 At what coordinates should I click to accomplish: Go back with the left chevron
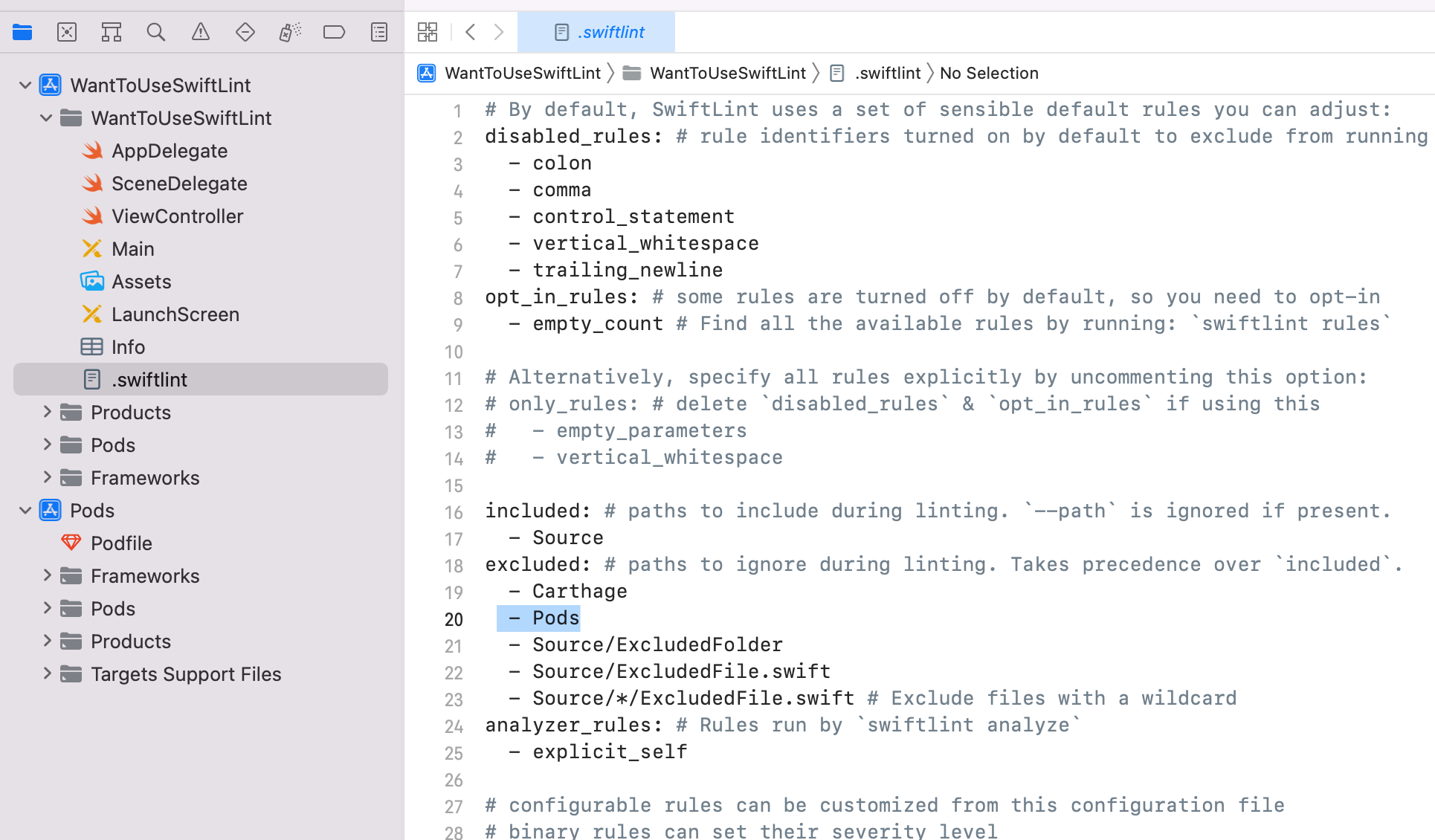470,32
